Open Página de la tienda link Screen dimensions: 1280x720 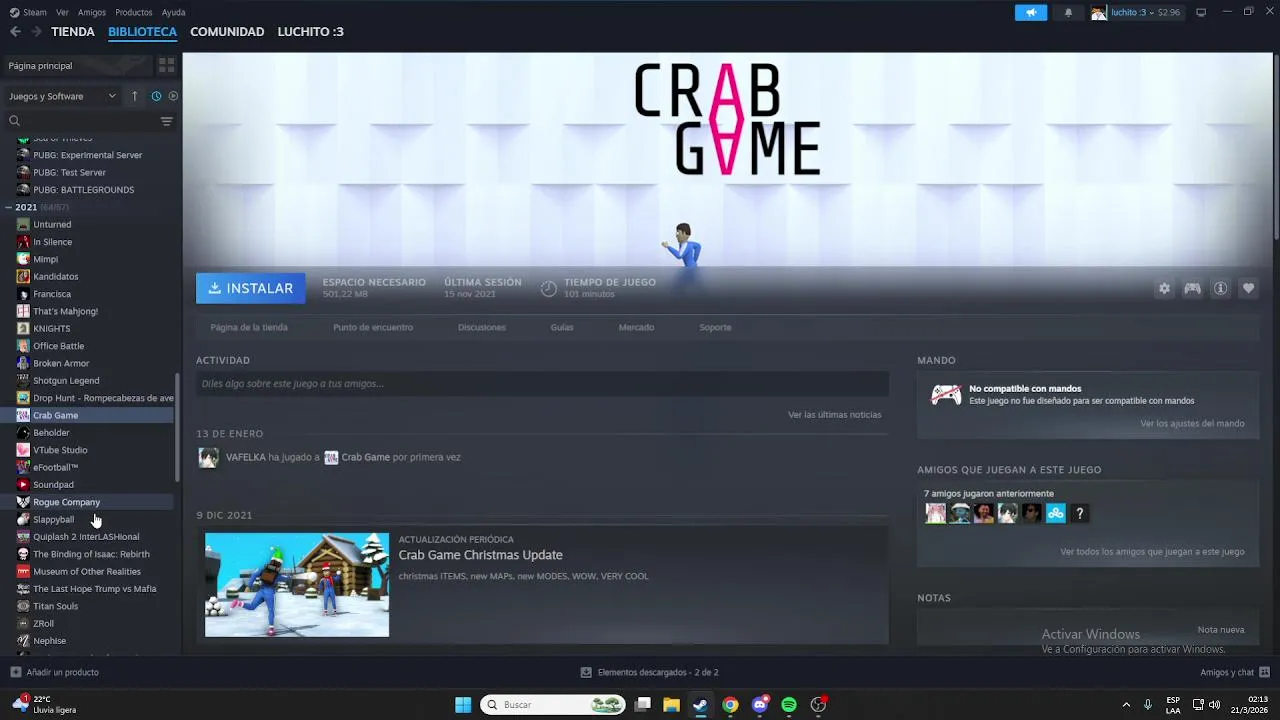(249, 327)
